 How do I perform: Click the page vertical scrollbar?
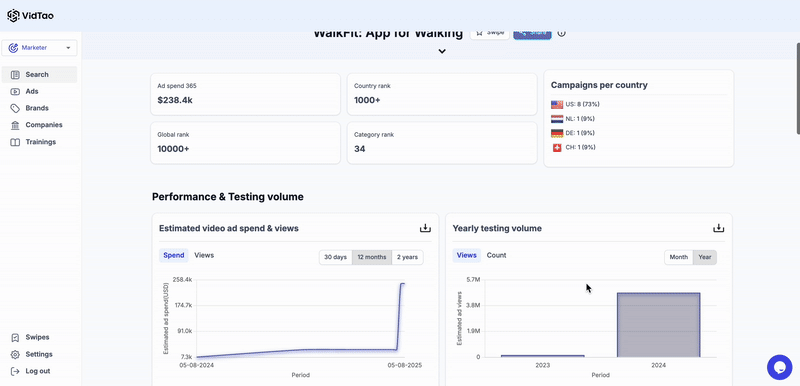(797, 88)
